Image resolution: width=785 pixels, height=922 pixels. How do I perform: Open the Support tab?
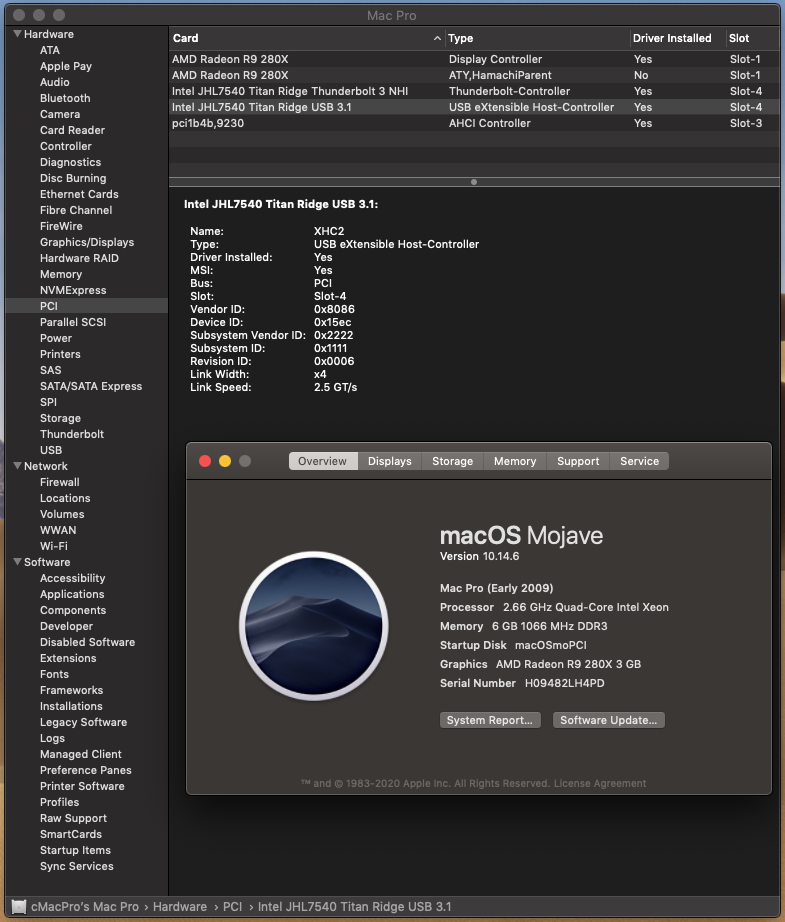pyautogui.click(x=578, y=461)
